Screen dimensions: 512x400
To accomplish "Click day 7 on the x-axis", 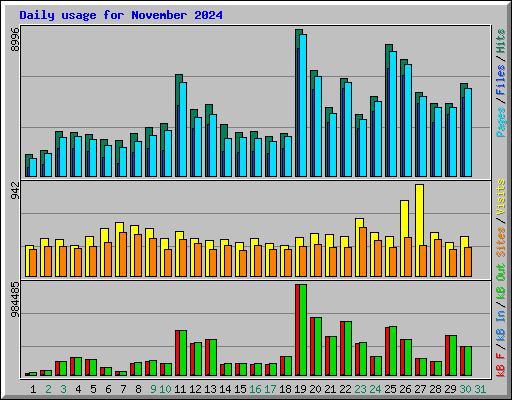I will (123, 389).
